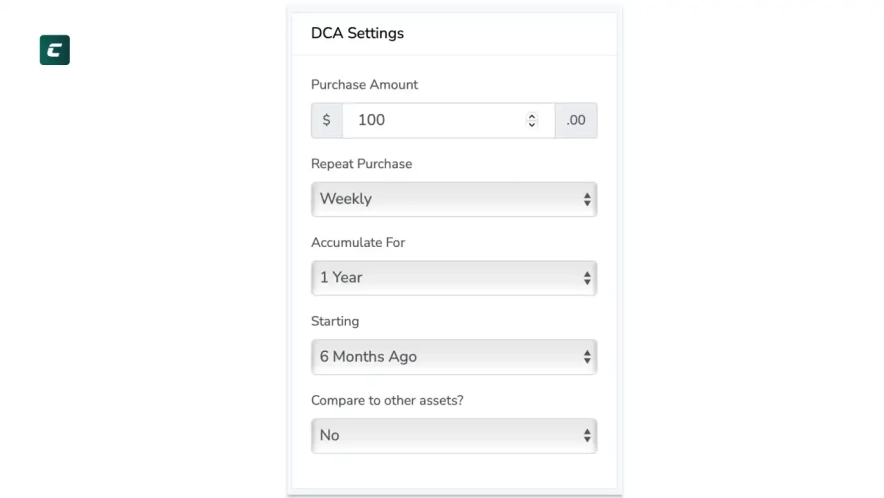Click the Purchase Amount input field
The width and height of the screenshot is (884, 498).
click(430, 120)
